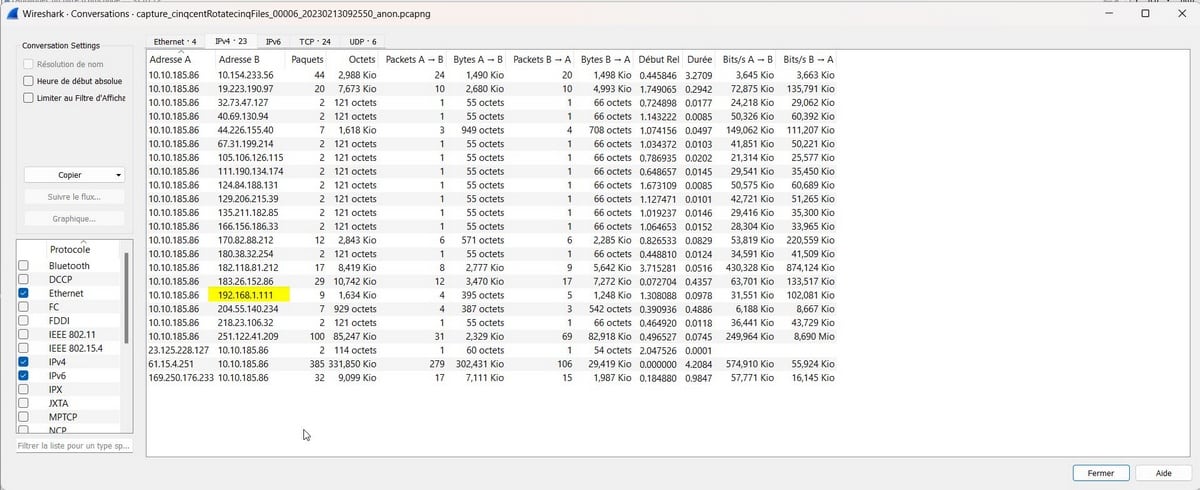Open the UDP · 6 tab
1200x490 pixels.
click(363, 41)
